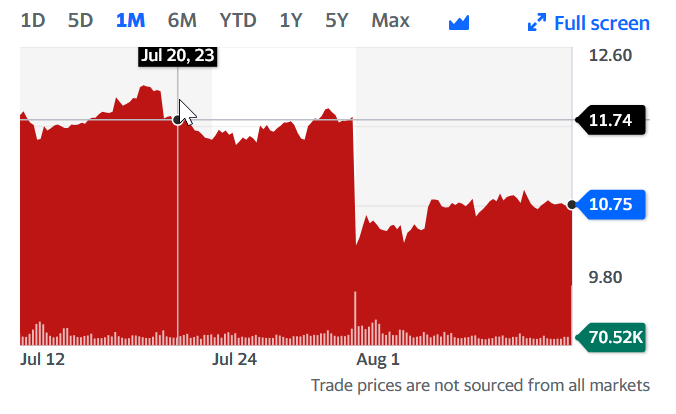Switch to the 5D range tab

click(81, 20)
